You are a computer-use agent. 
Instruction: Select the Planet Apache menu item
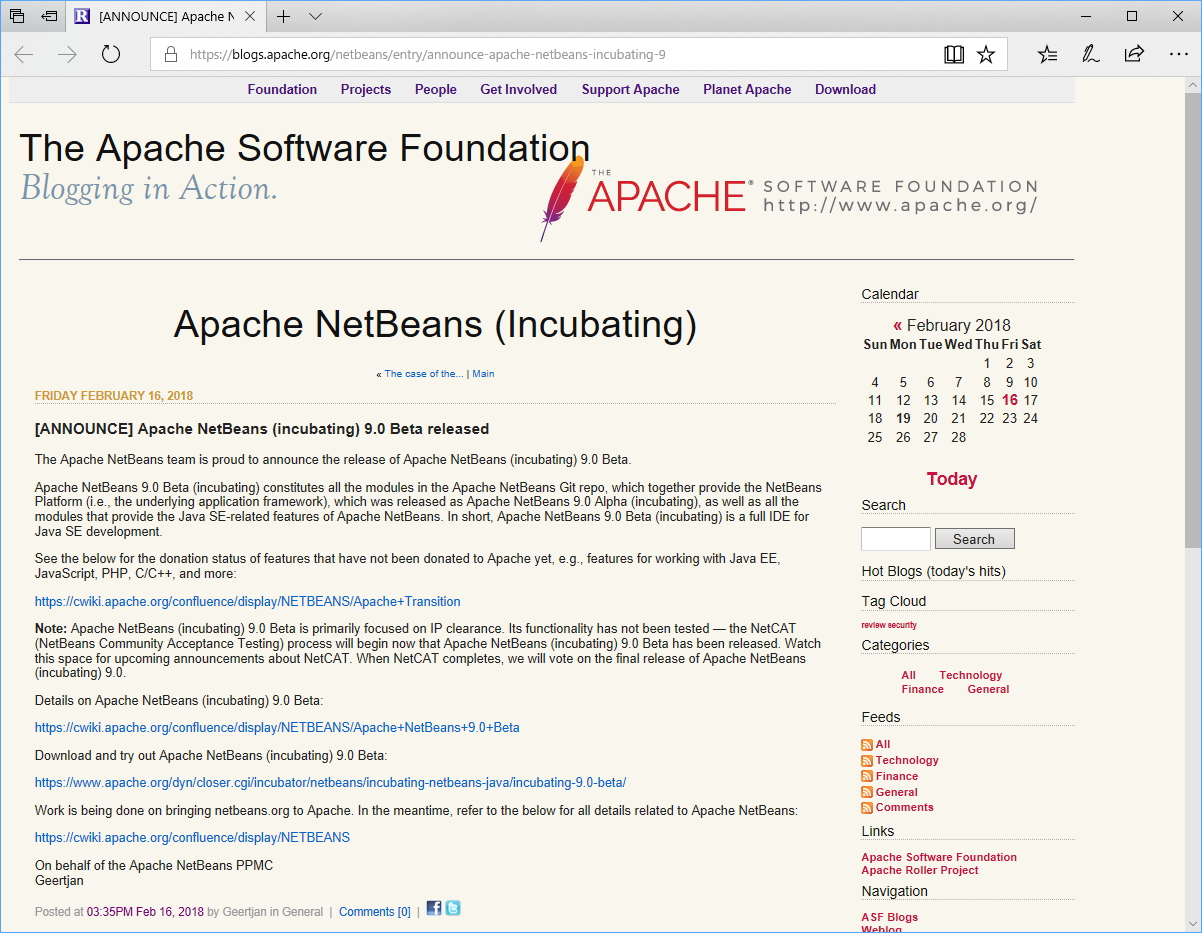pos(747,89)
